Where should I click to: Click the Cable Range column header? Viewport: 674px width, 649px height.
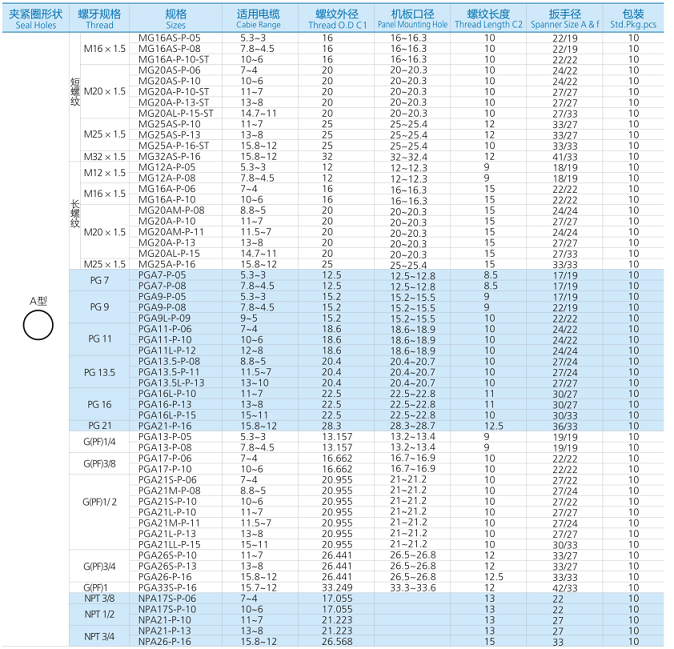pyautogui.click(x=258, y=19)
